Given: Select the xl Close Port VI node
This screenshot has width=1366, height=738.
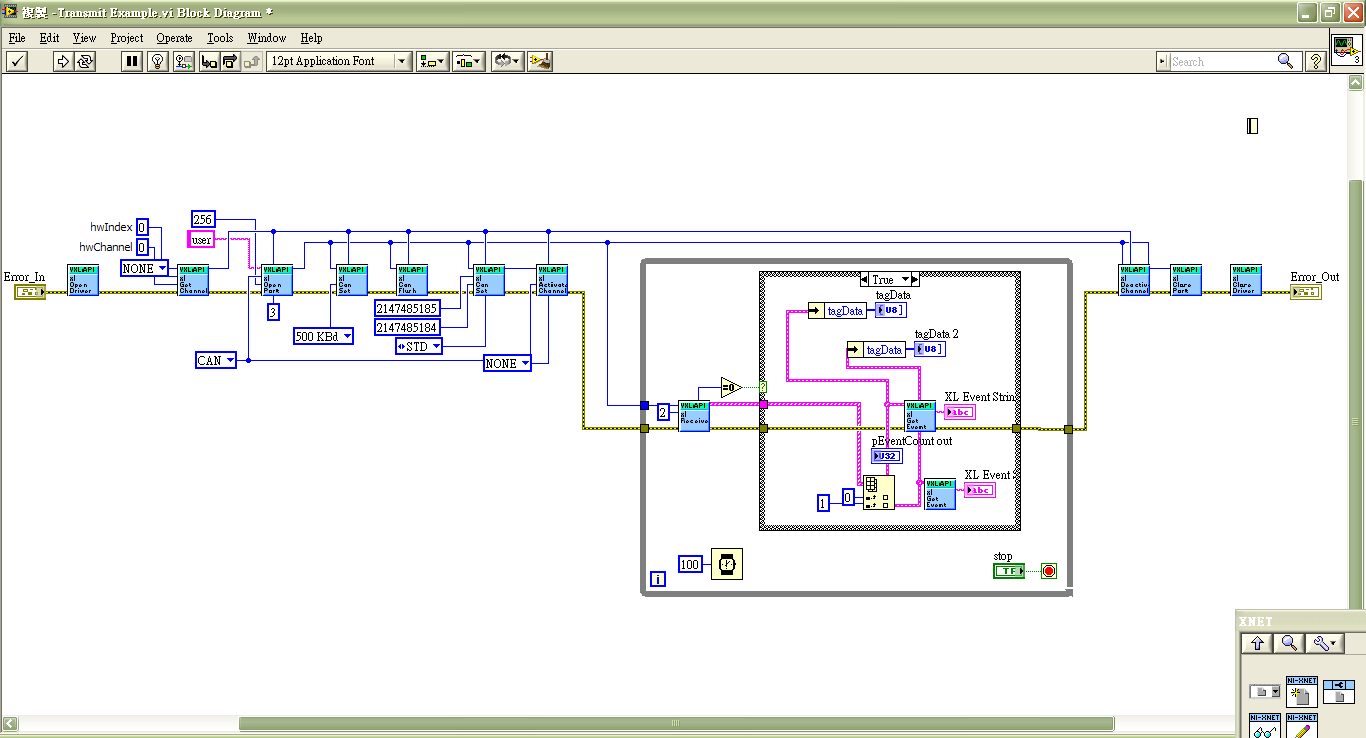Looking at the screenshot, I should click(1186, 280).
